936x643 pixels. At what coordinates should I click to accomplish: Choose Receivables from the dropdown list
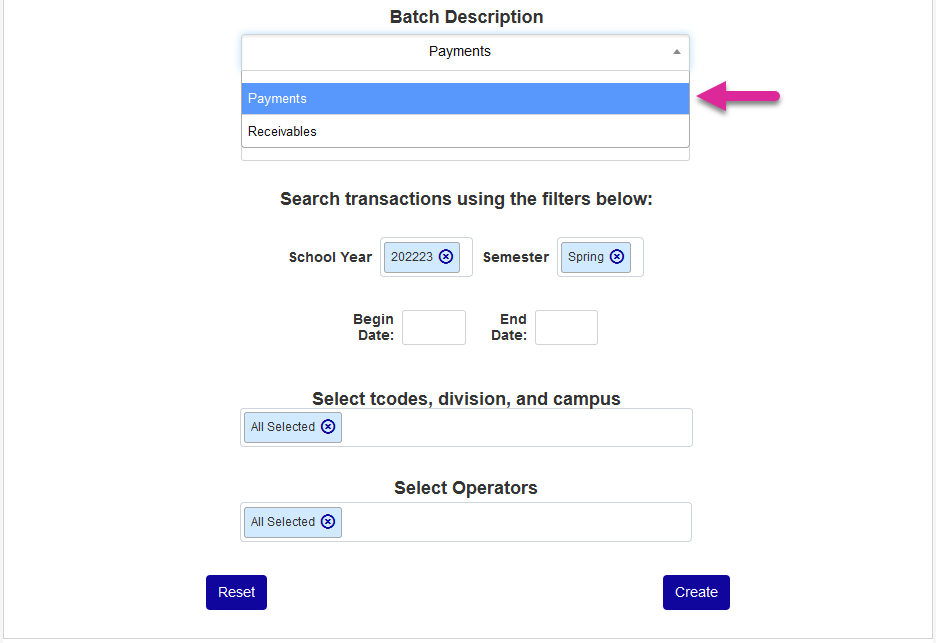click(465, 132)
